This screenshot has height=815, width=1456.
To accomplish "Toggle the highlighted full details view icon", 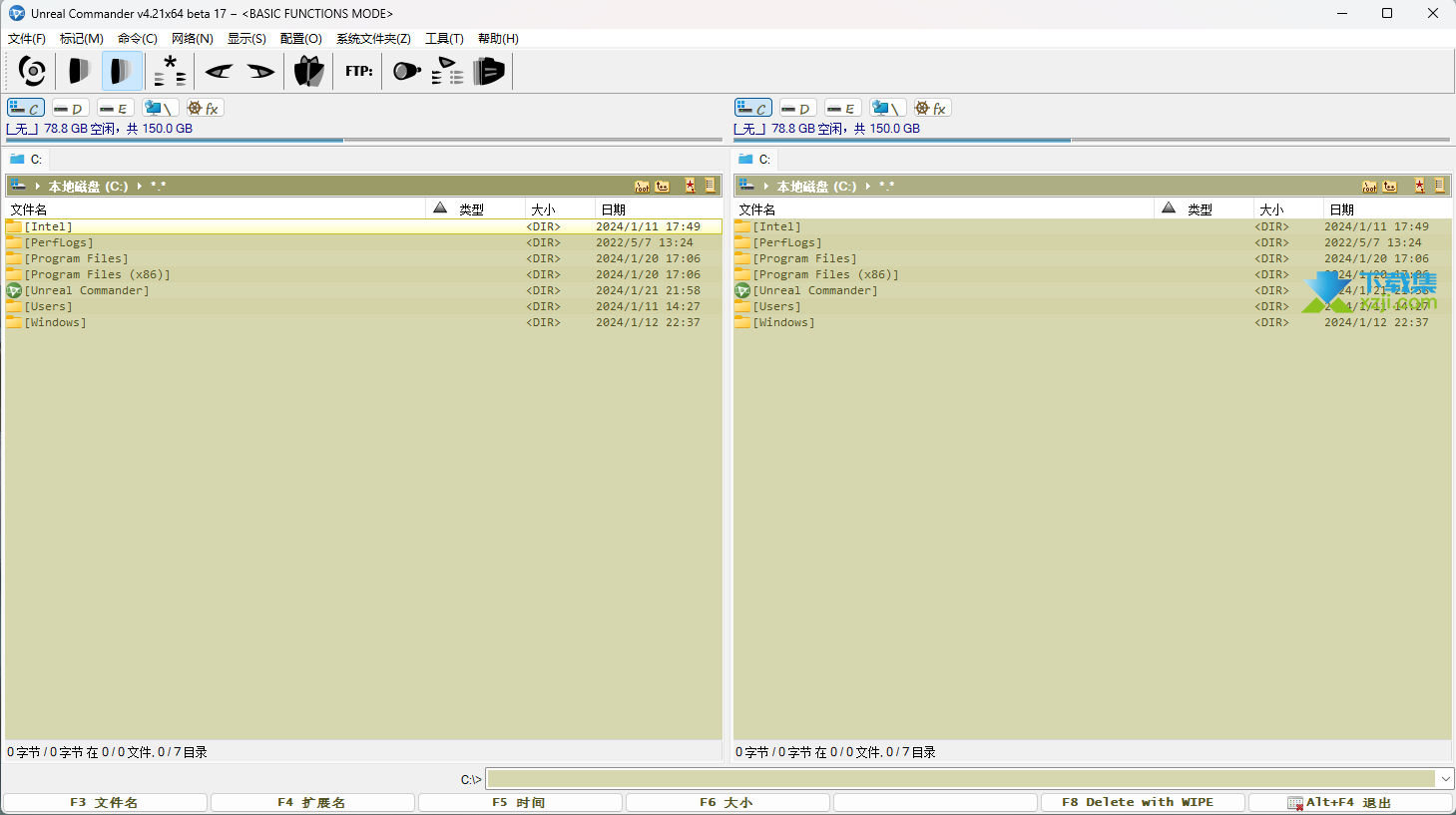I will 122,71.
